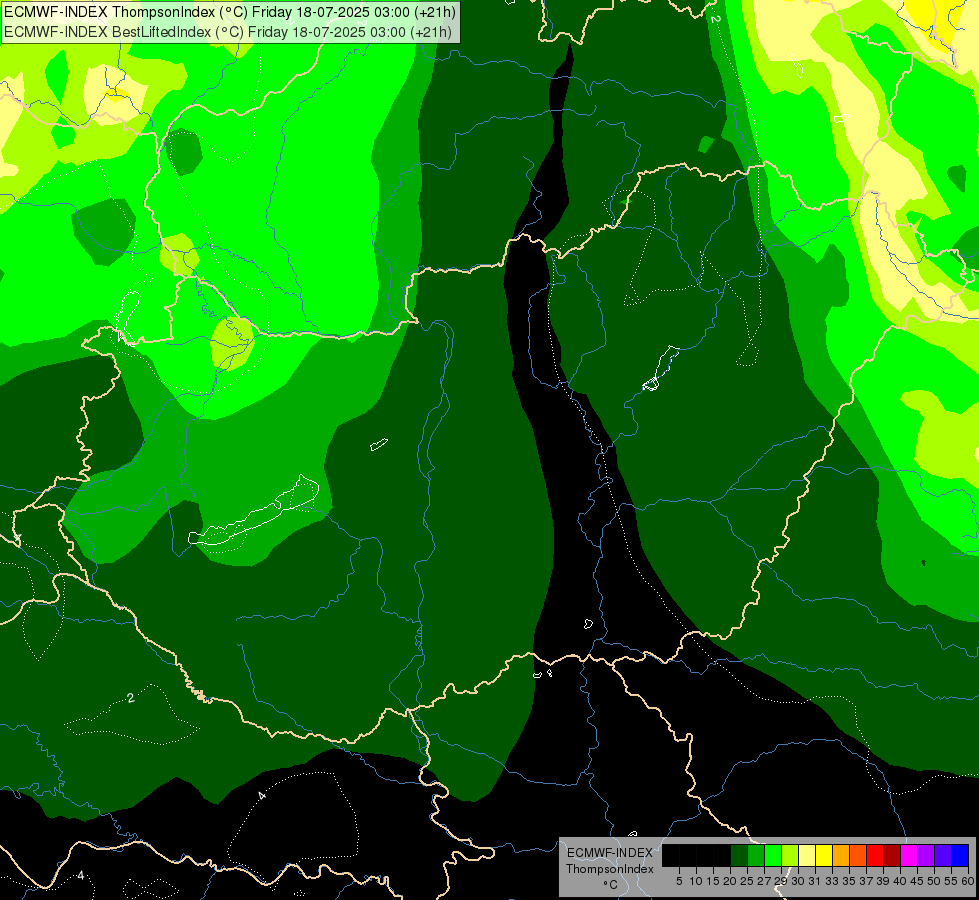Click the medium green 25–27 legend swatch
The width and height of the screenshot is (979, 900).
pos(756,855)
